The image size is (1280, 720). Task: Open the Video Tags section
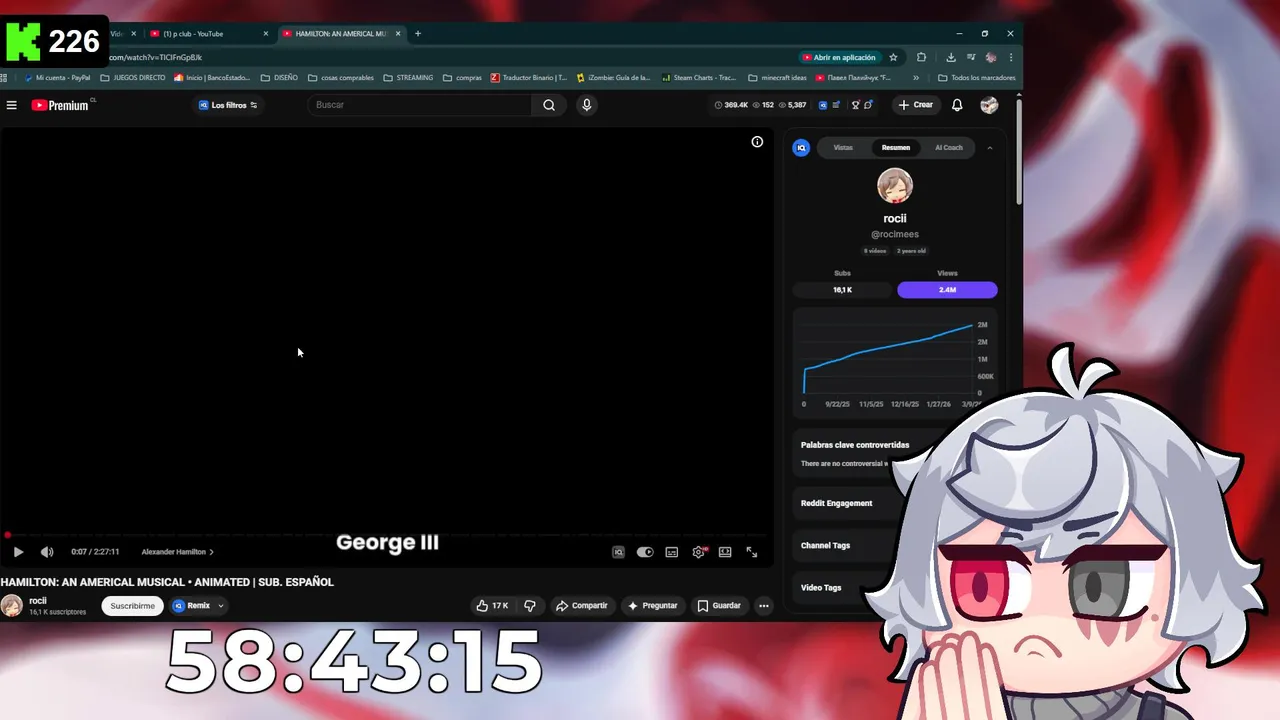821,588
